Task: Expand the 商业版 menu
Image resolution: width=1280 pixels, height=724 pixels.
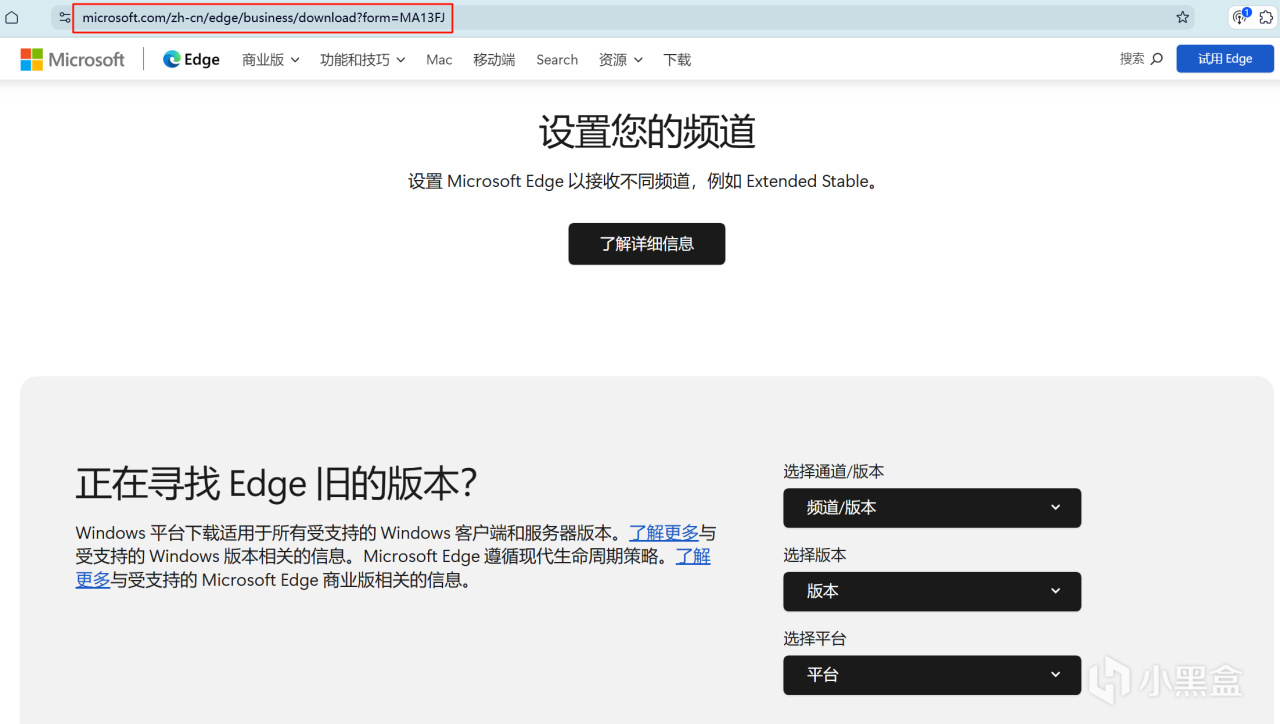Action: (x=269, y=59)
